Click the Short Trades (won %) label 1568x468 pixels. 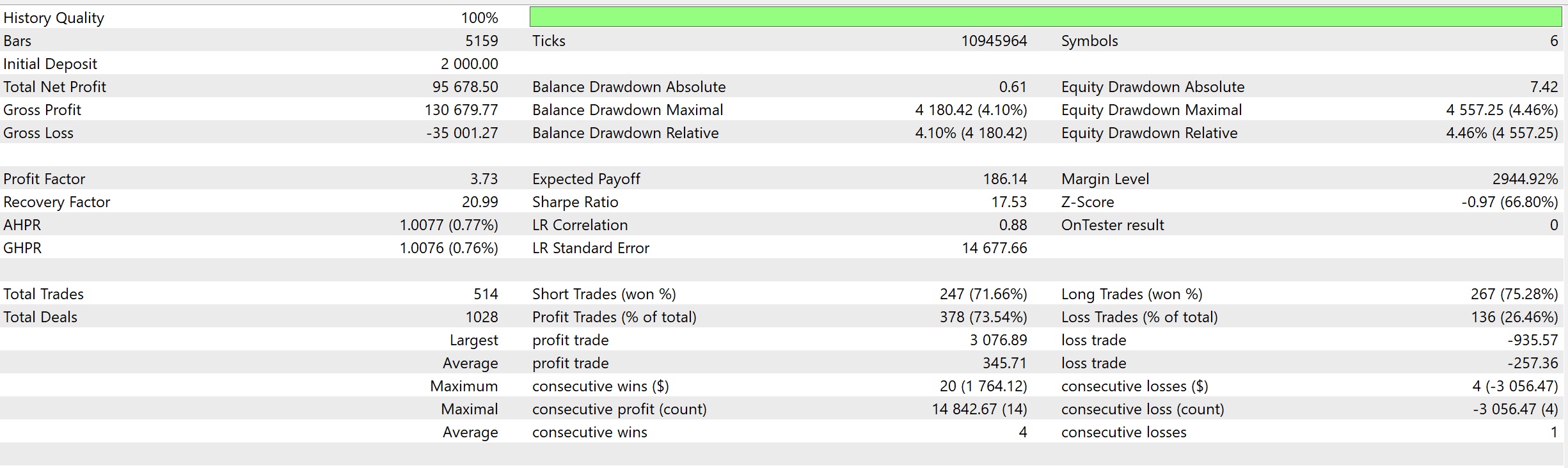(604, 294)
